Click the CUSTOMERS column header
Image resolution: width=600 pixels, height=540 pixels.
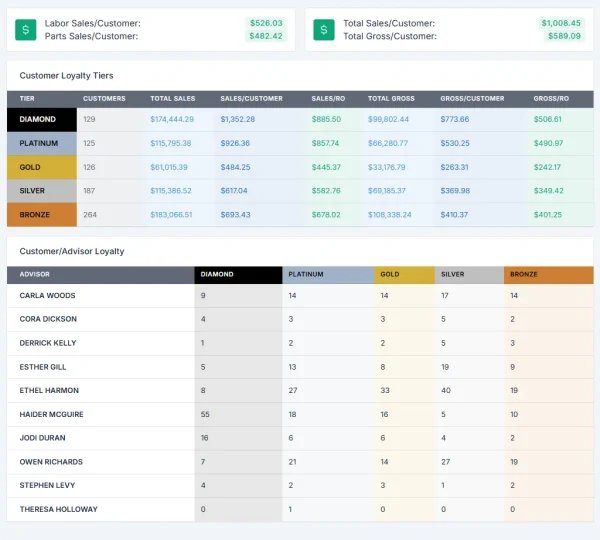pyautogui.click(x=104, y=98)
